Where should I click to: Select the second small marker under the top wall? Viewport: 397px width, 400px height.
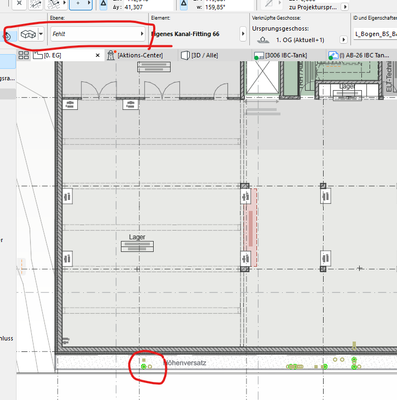click(130, 105)
